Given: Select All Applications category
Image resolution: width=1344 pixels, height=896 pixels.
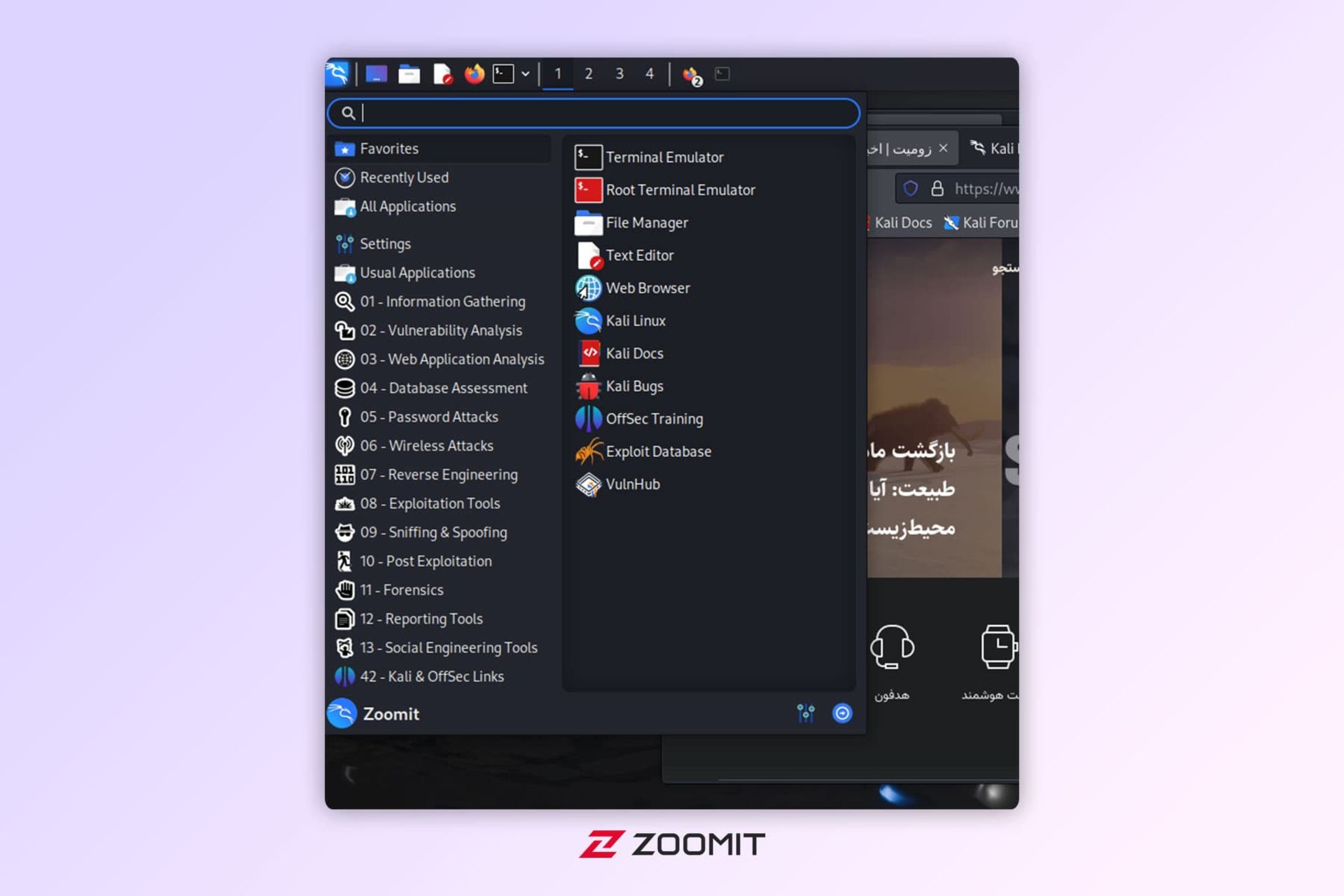Looking at the screenshot, I should click(x=407, y=206).
